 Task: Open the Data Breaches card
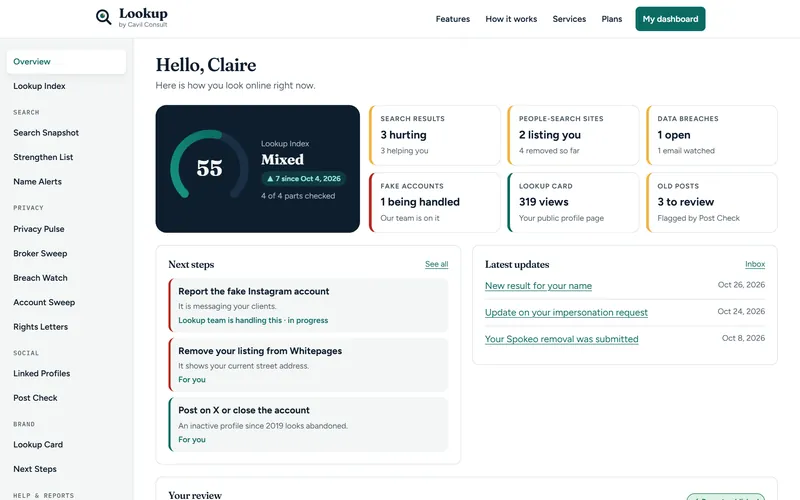click(x=712, y=135)
